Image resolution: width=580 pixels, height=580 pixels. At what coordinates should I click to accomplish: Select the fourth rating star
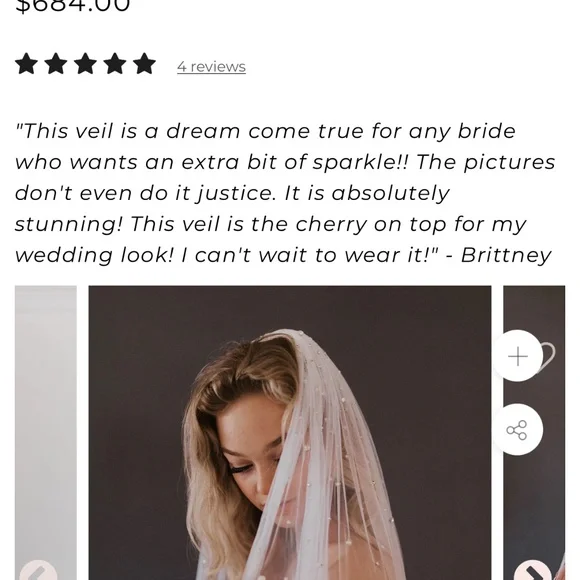pyautogui.click(x=115, y=64)
